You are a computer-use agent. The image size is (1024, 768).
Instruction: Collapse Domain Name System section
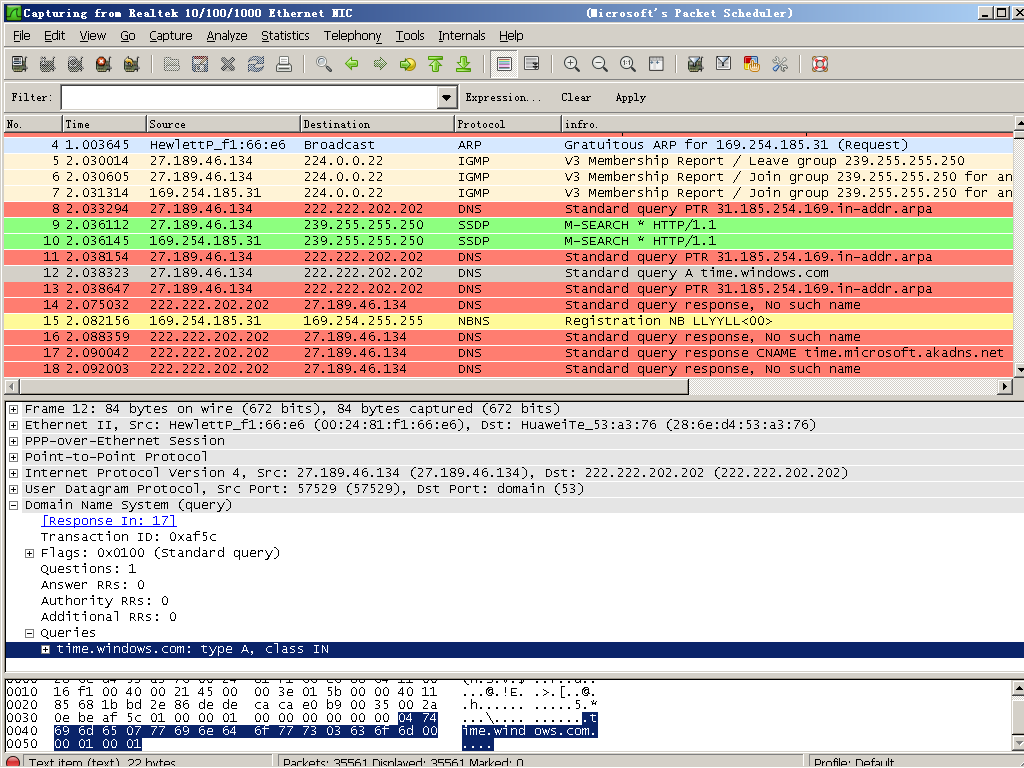[13, 505]
